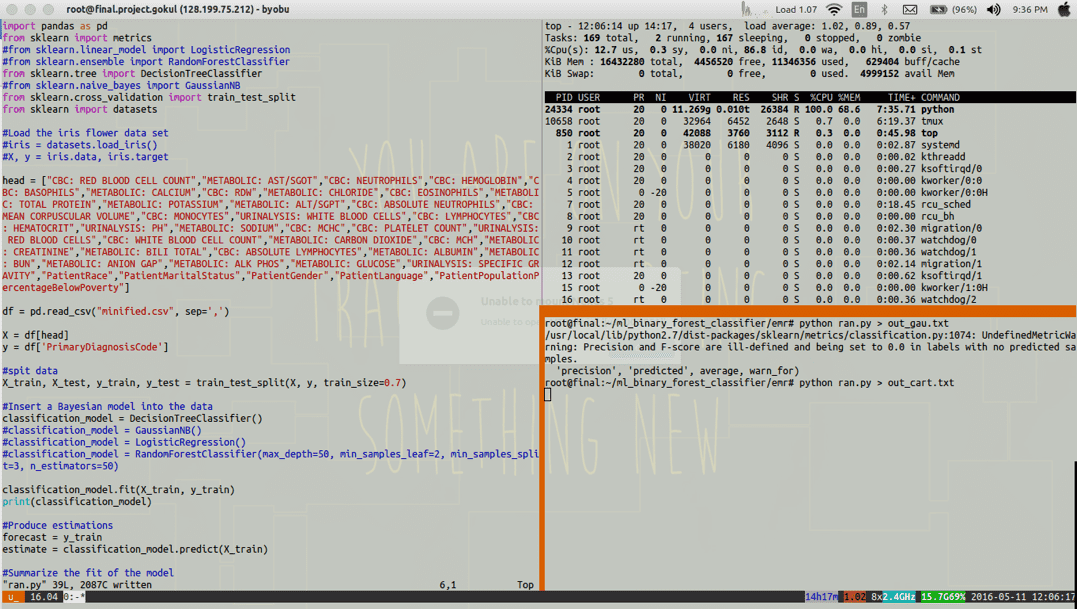Click the '#Load the iris flower data set' comment
This screenshot has width=1077, height=609.
[x=85, y=133]
